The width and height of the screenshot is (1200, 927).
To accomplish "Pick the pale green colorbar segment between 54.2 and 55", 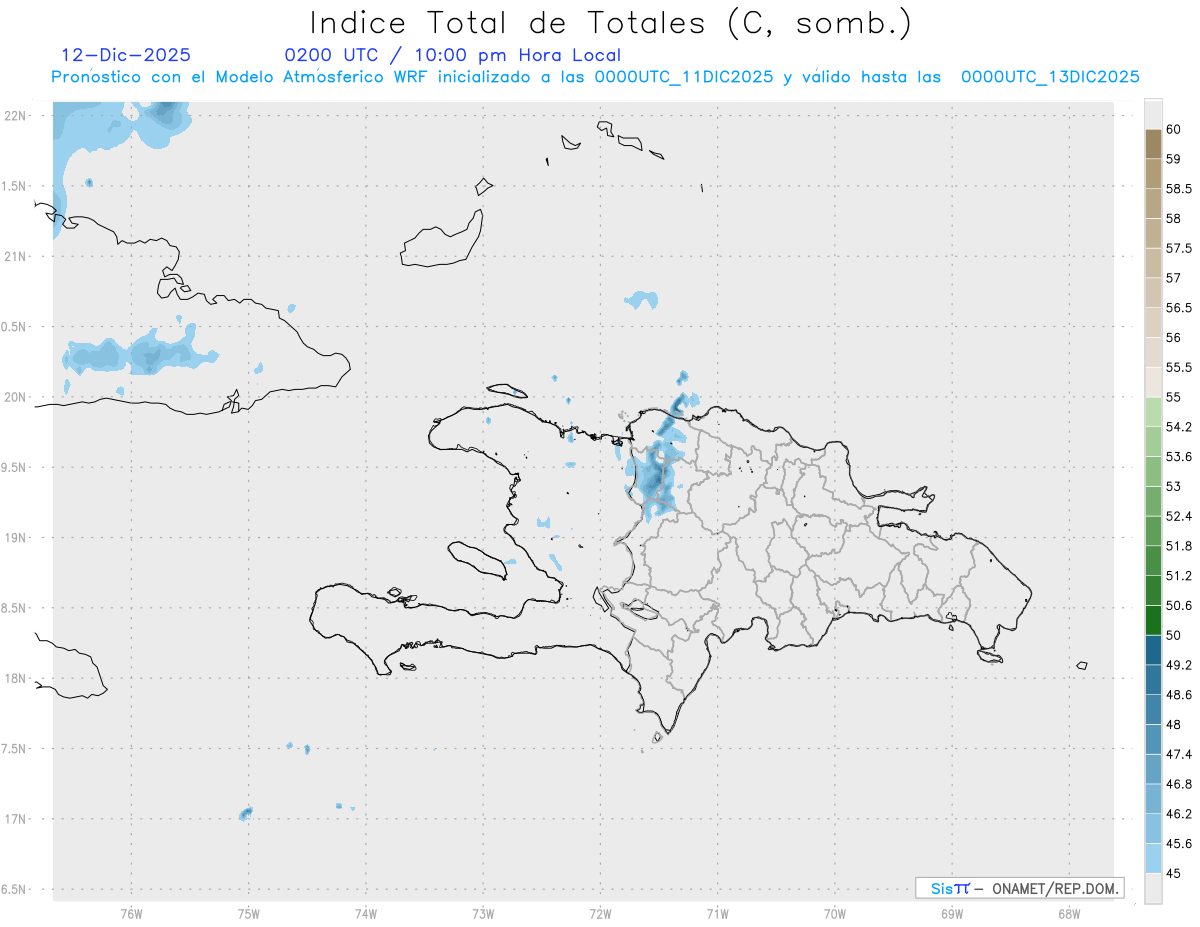I will [1153, 412].
